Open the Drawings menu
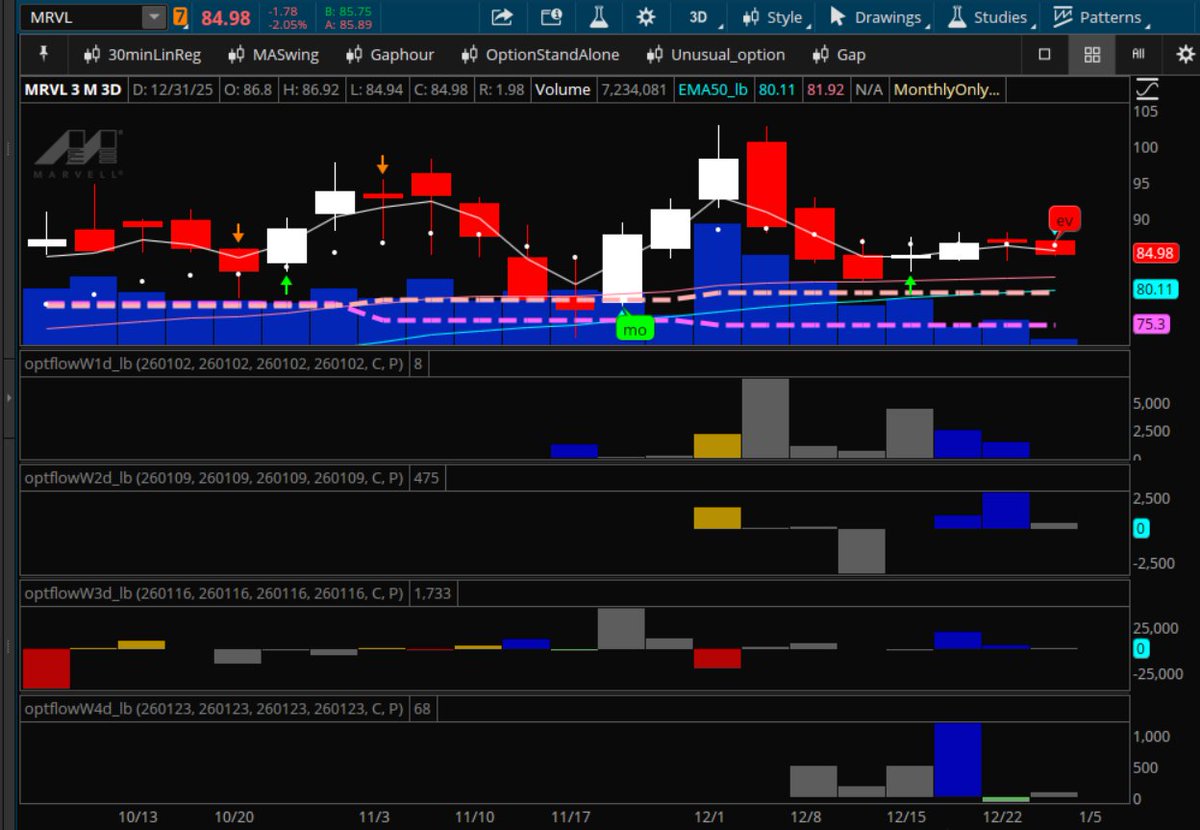1200x830 pixels. (877, 17)
